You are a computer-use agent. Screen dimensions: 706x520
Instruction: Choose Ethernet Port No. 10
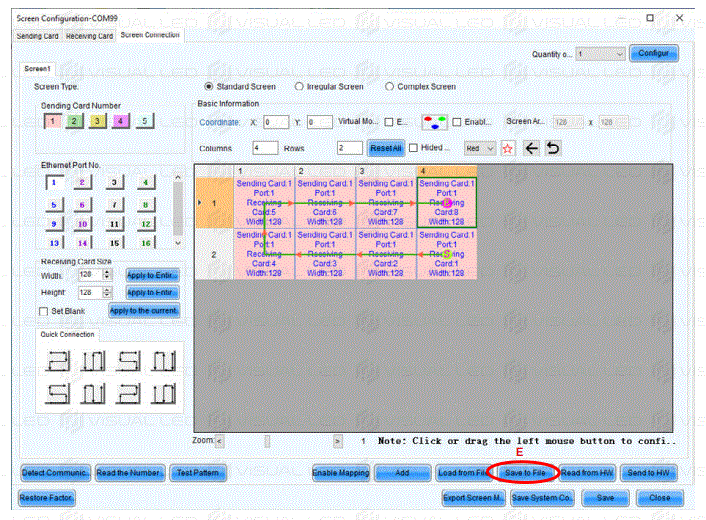pos(82,224)
